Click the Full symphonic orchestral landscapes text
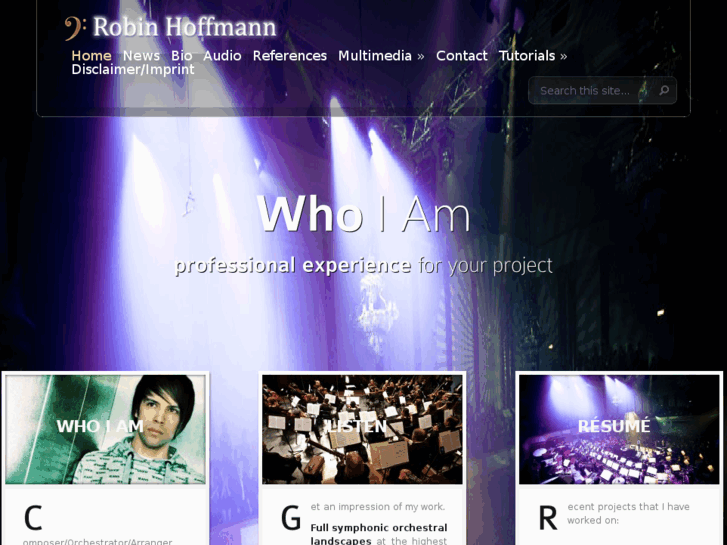Viewport: 727px width, 545px height. pyautogui.click(x=379, y=534)
